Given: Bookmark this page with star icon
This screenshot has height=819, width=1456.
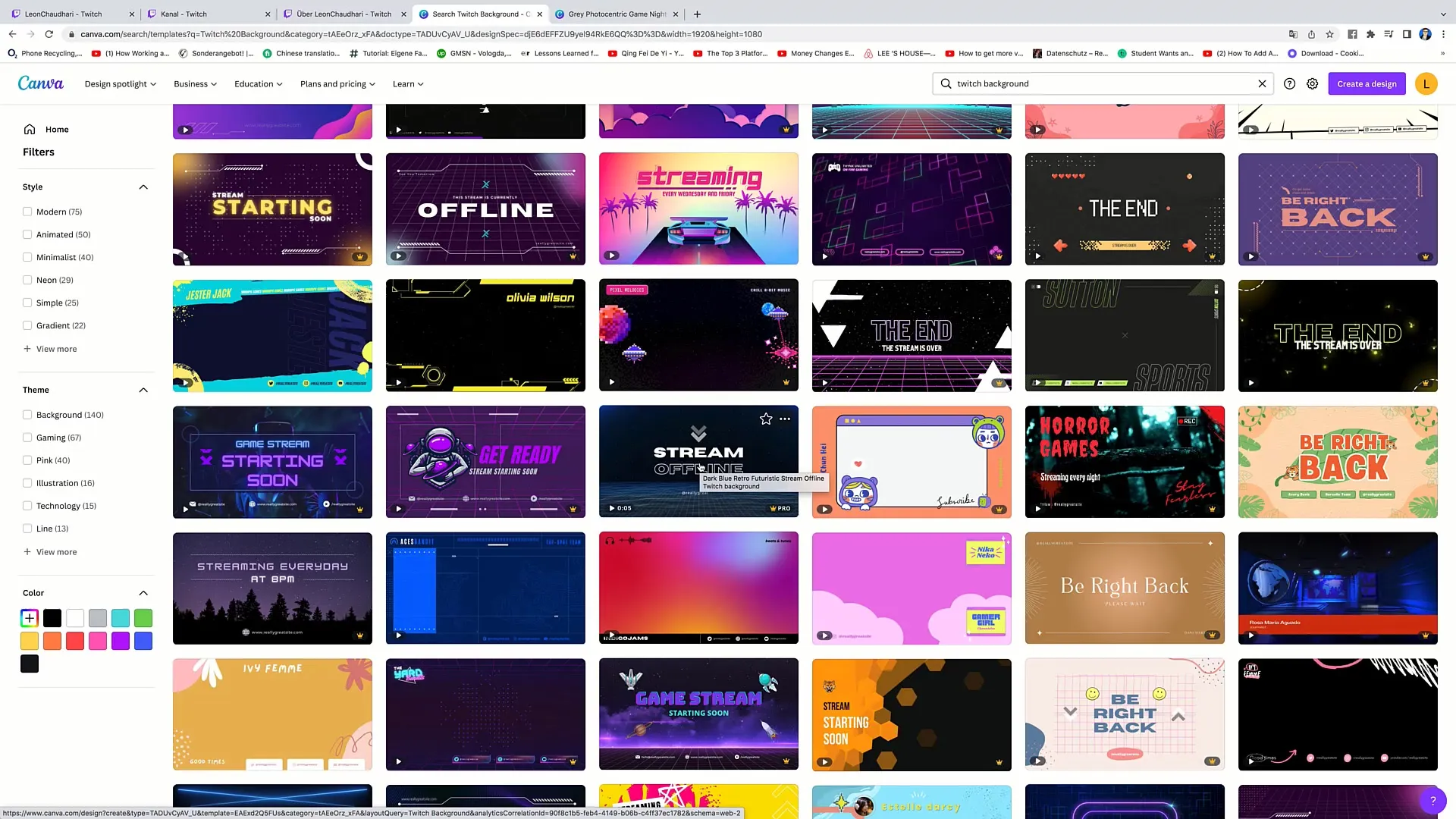Looking at the screenshot, I should [x=1329, y=34].
